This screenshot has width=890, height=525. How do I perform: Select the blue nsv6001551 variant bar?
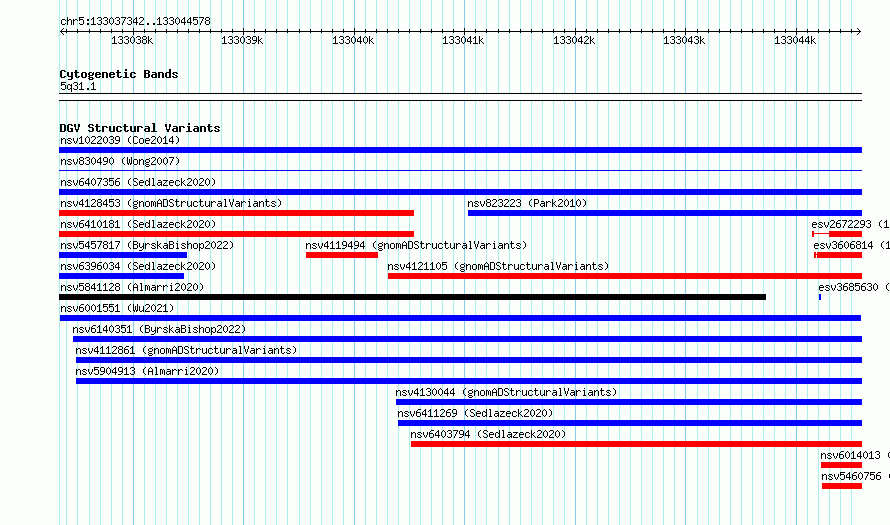[460, 318]
